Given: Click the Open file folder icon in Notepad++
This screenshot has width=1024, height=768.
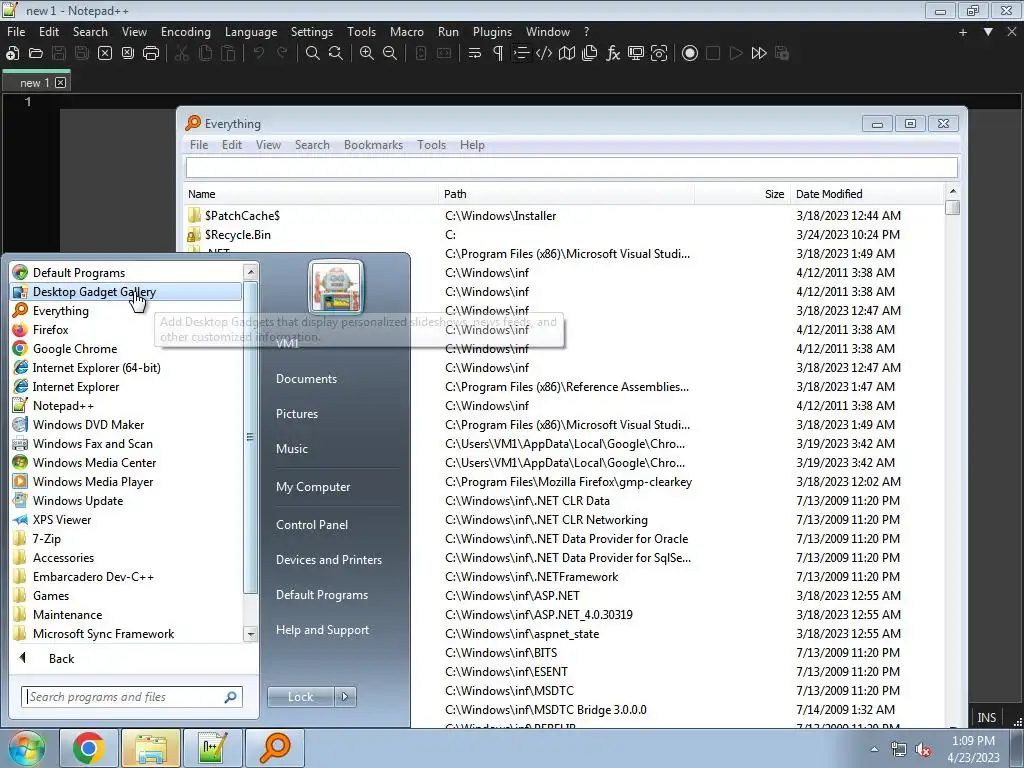Looking at the screenshot, I should pyautogui.click(x=36, y=54).
